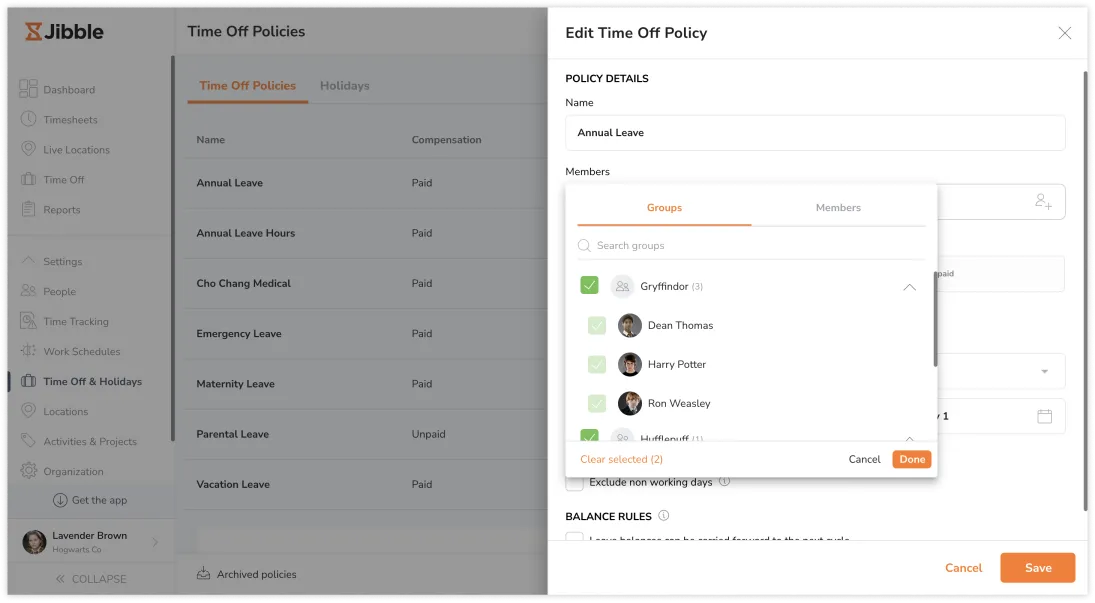Image resolution: width=1095 pixels, height=603 pixels.
Task: Open the Holidays tab
Action: 344,86
